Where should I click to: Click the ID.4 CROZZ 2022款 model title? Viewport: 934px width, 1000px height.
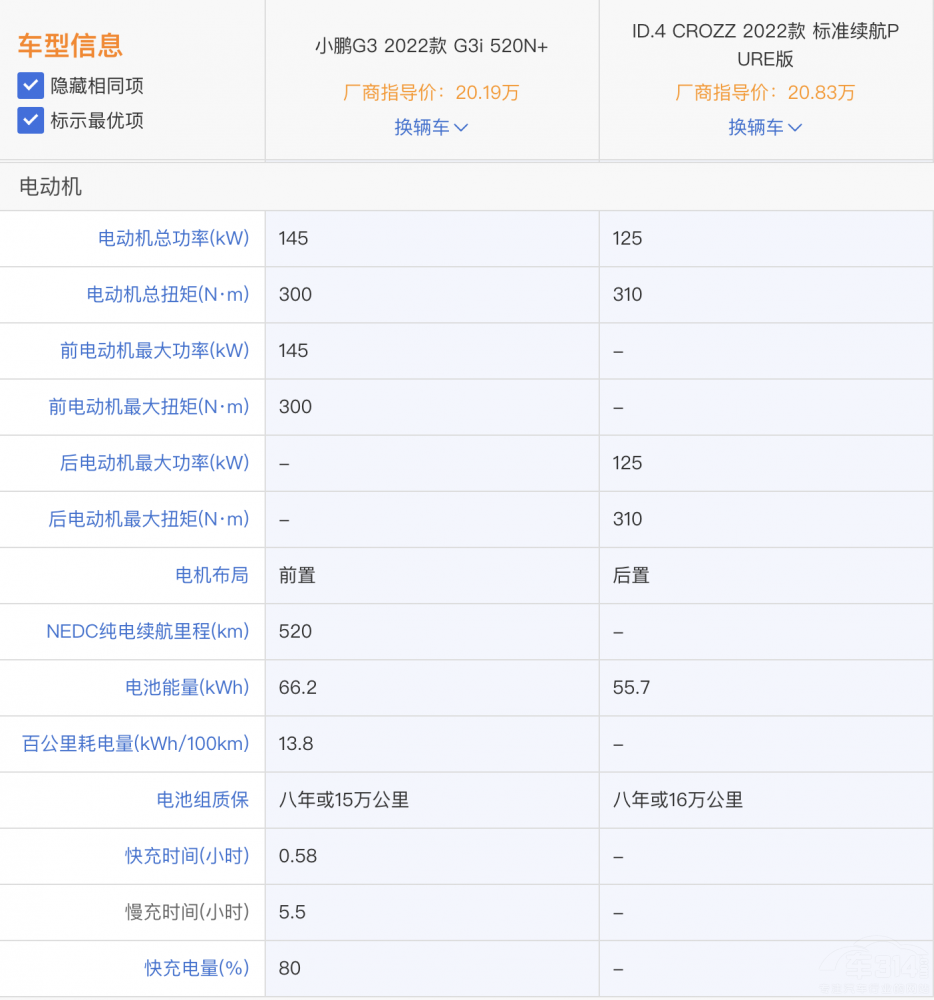765,45
